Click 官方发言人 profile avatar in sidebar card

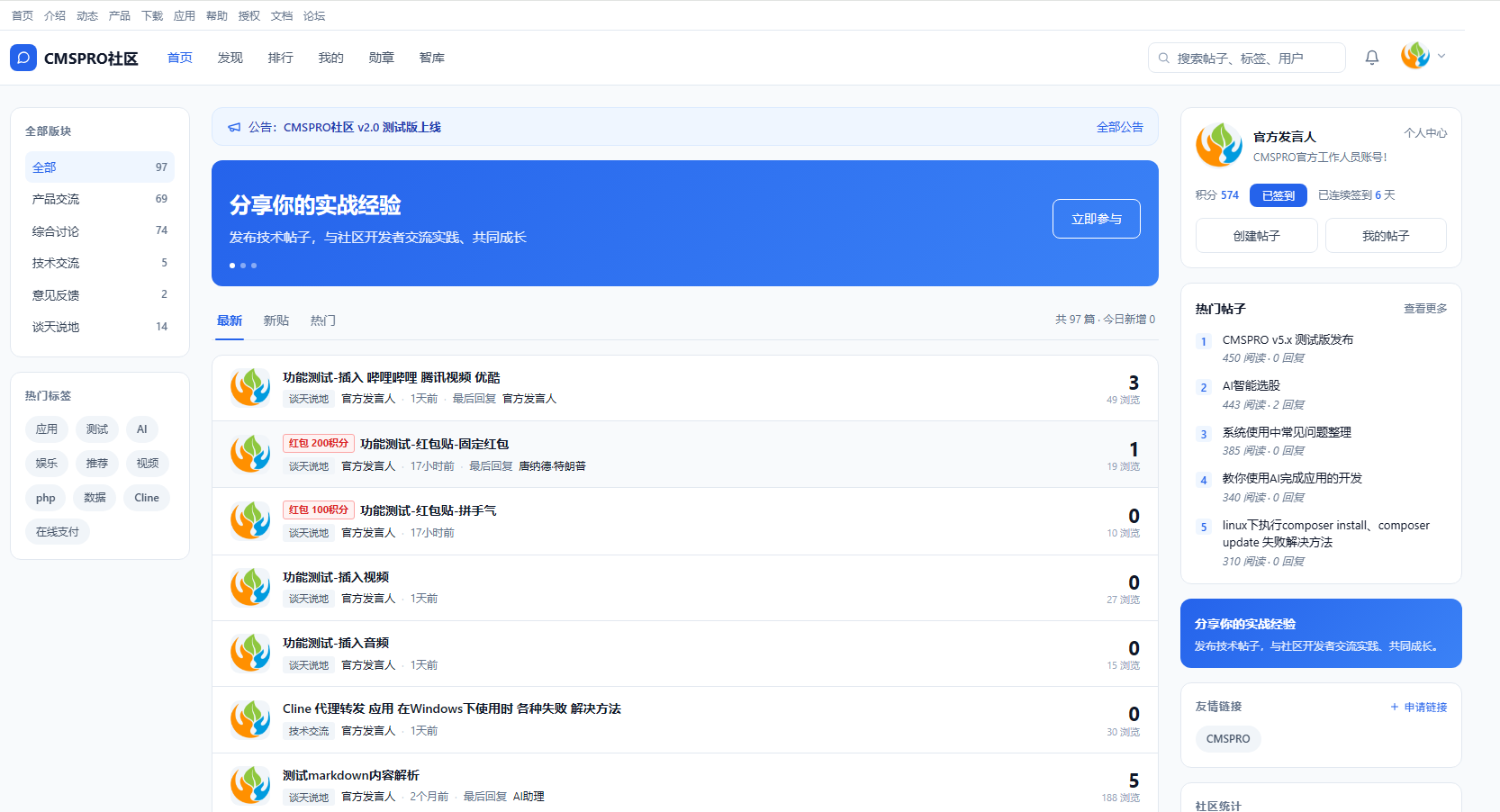point(1219,145)
